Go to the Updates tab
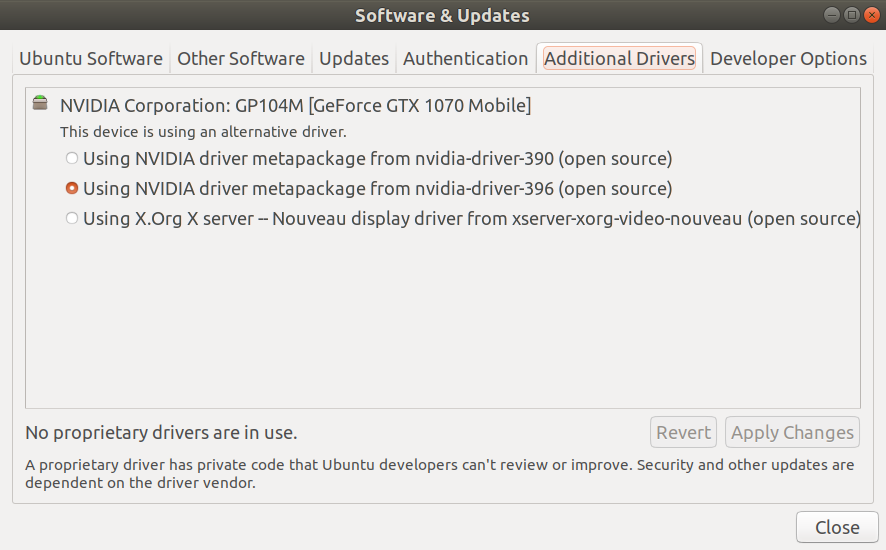The height and width of the screenshot is (550, 886). (354, 59)
